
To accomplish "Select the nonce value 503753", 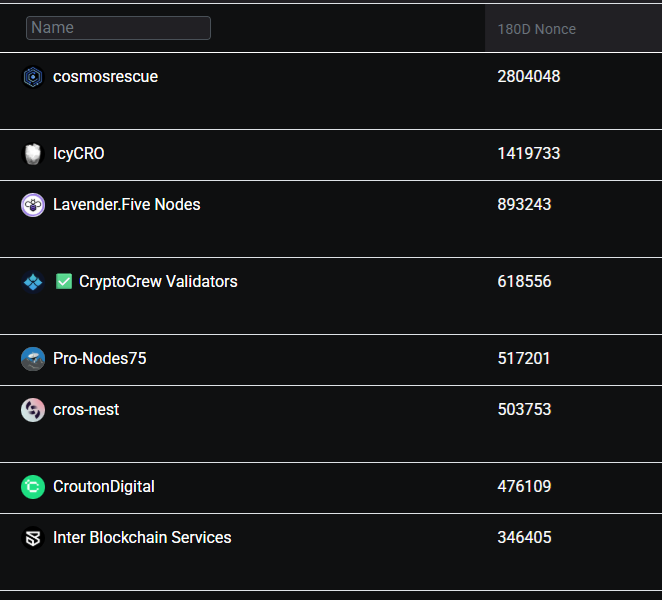I will coord(524,409).
